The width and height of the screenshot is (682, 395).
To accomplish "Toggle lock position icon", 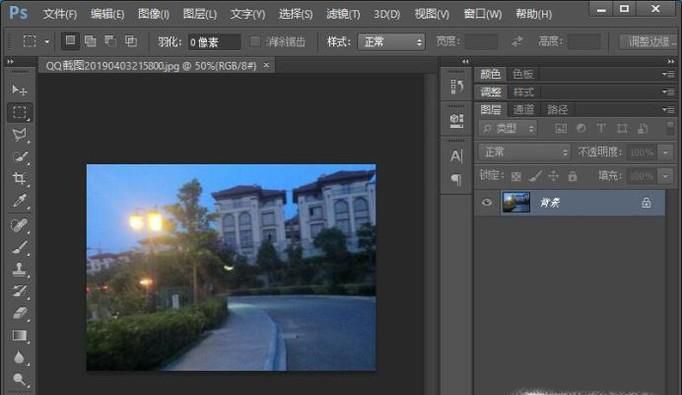I will tap(553, 176).
